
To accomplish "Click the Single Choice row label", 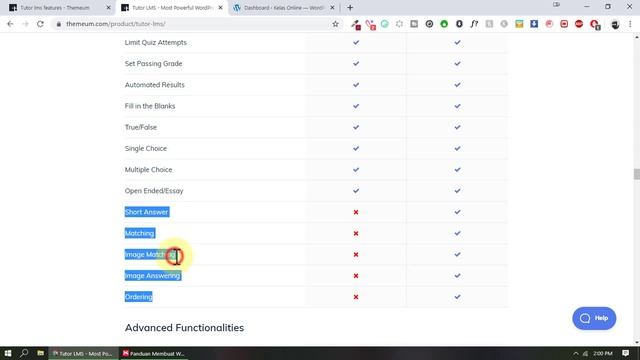I will pos(146,149).
